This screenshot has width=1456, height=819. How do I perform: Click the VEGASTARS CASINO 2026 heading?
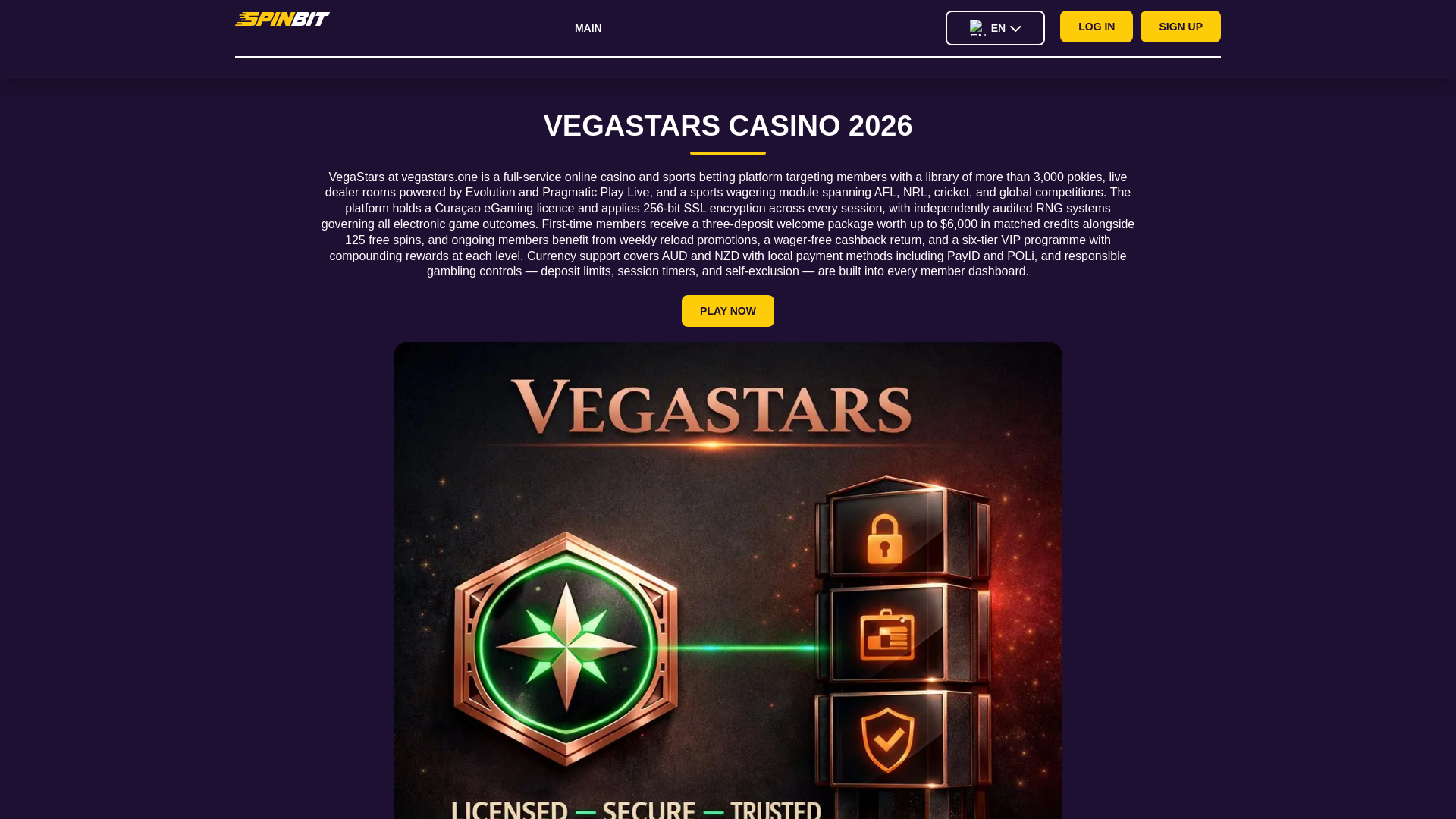pos(728,126)
